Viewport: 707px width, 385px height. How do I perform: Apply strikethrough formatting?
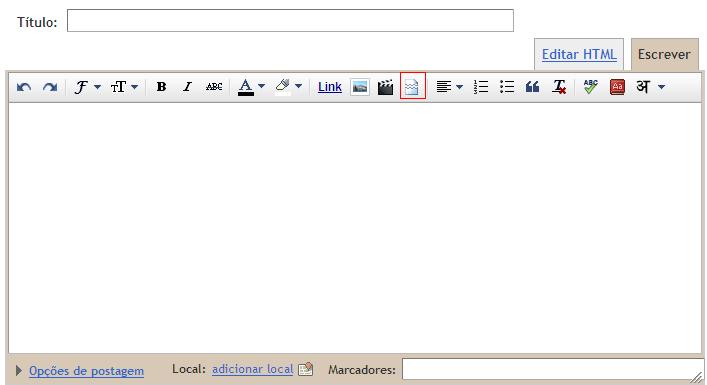(x=214, y=87)
